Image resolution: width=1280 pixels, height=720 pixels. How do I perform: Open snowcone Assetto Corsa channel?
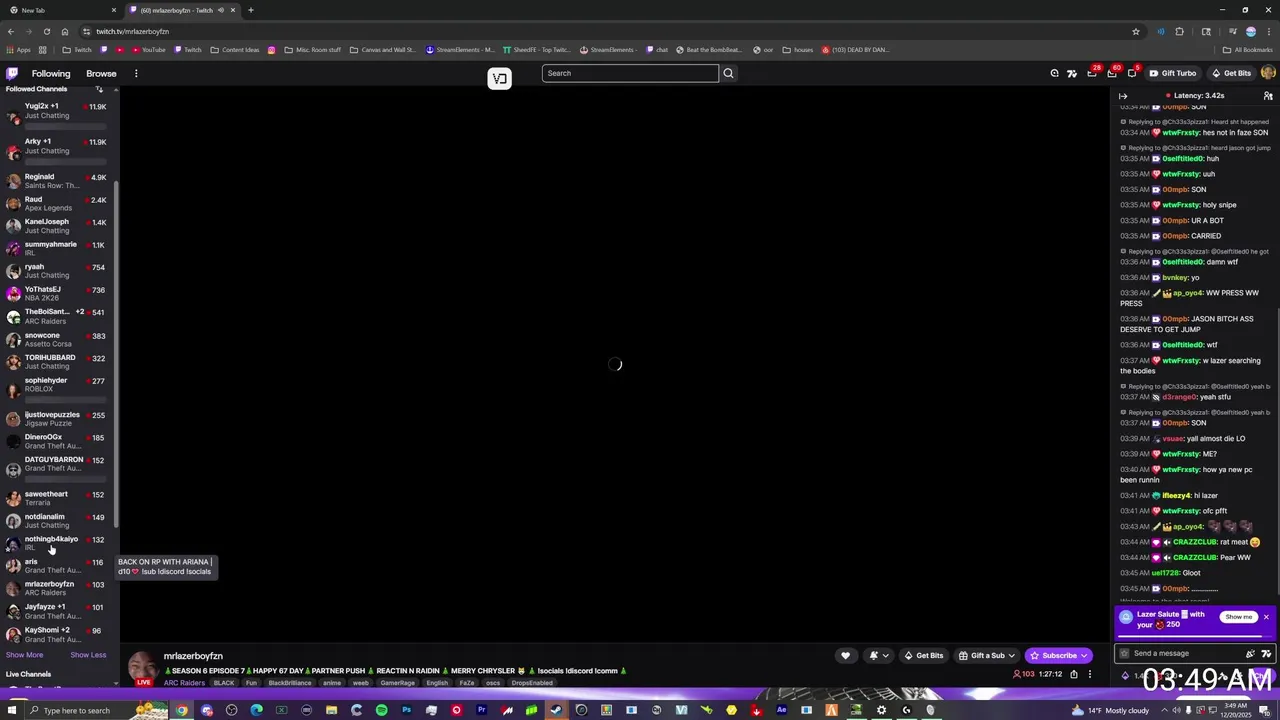pos(59,340)
